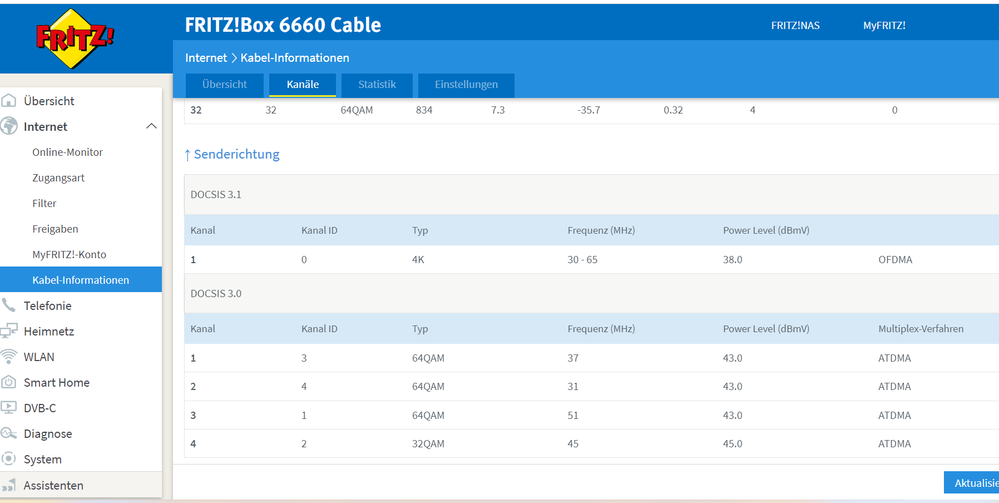The image size is (999, 503).
Task: Click power level 38.0
Action: click(x=733, y=259)
